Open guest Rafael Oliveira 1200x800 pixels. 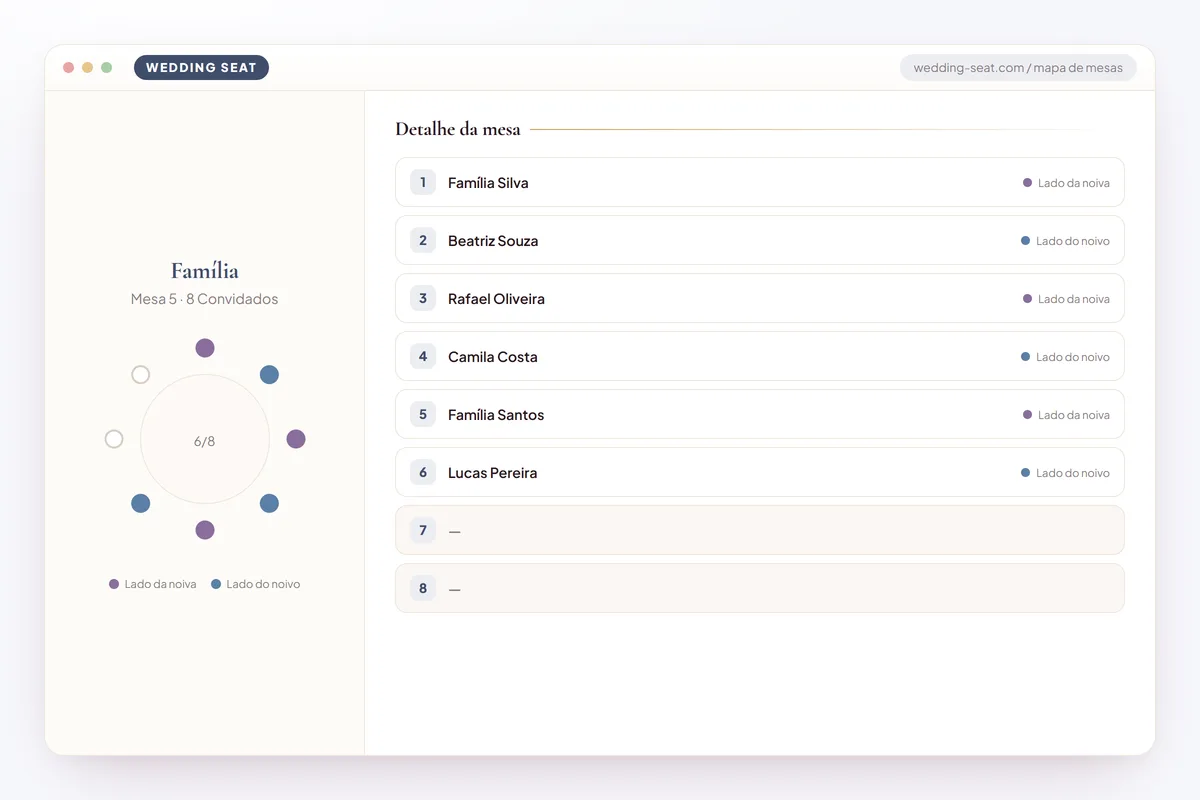[x=760, y=298]
